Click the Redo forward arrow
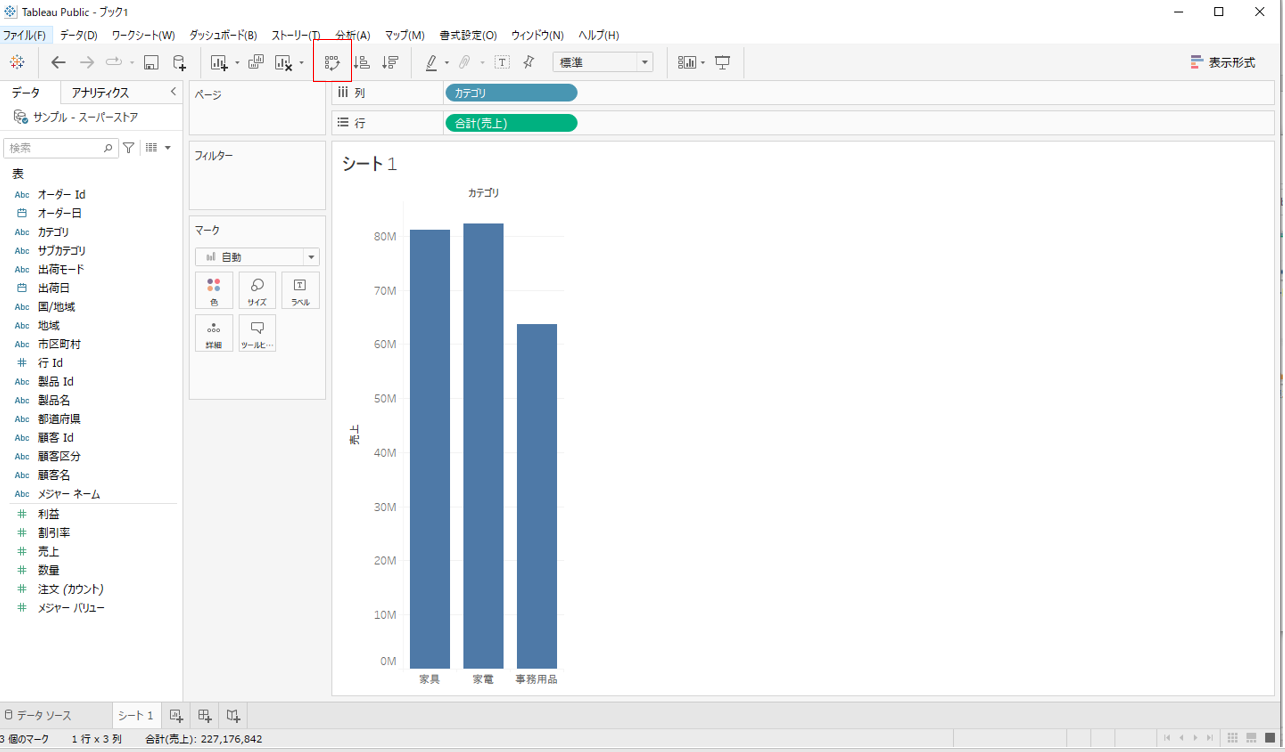This screenshot has width=1285, height=752. point(87,62)
